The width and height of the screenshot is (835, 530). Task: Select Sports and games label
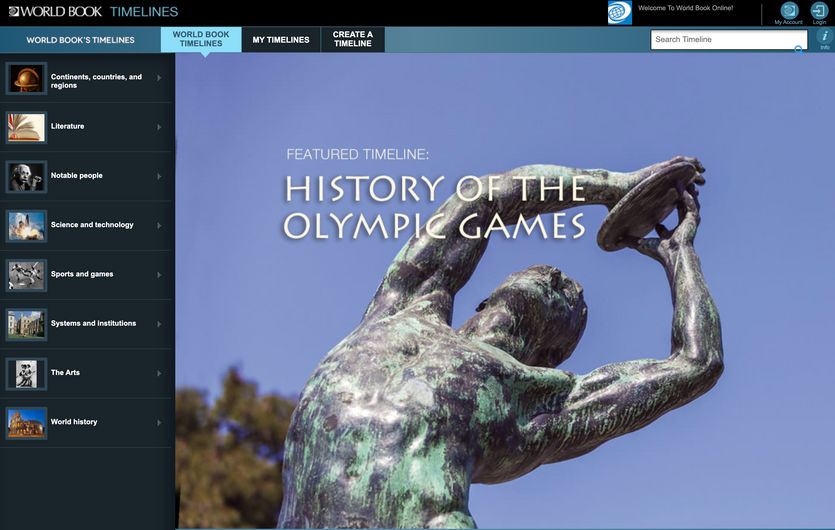pyautogui.click(x=82, y=274)
